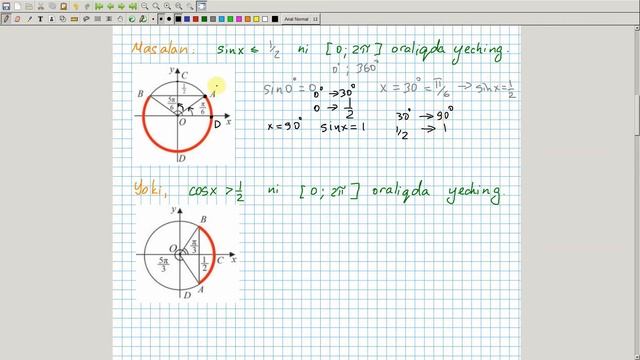Save the journal with the floppy icon
The height and width of the screenshot is (360, 640).
point(6,7)
